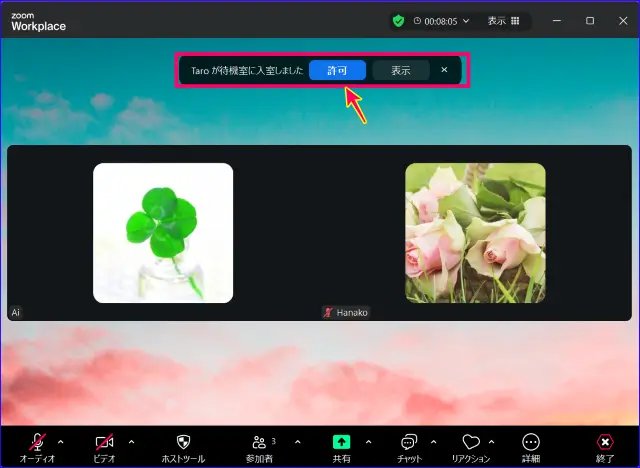The image size is (640, 468).
Task: Click the 終了 end meeting icon
Action: pyautogui.click(x=605, y=443)
